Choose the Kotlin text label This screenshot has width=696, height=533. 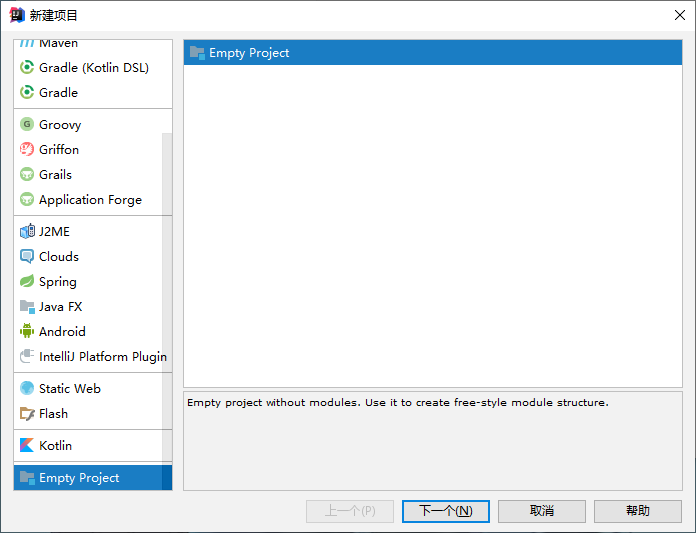(x=55, y=446)
